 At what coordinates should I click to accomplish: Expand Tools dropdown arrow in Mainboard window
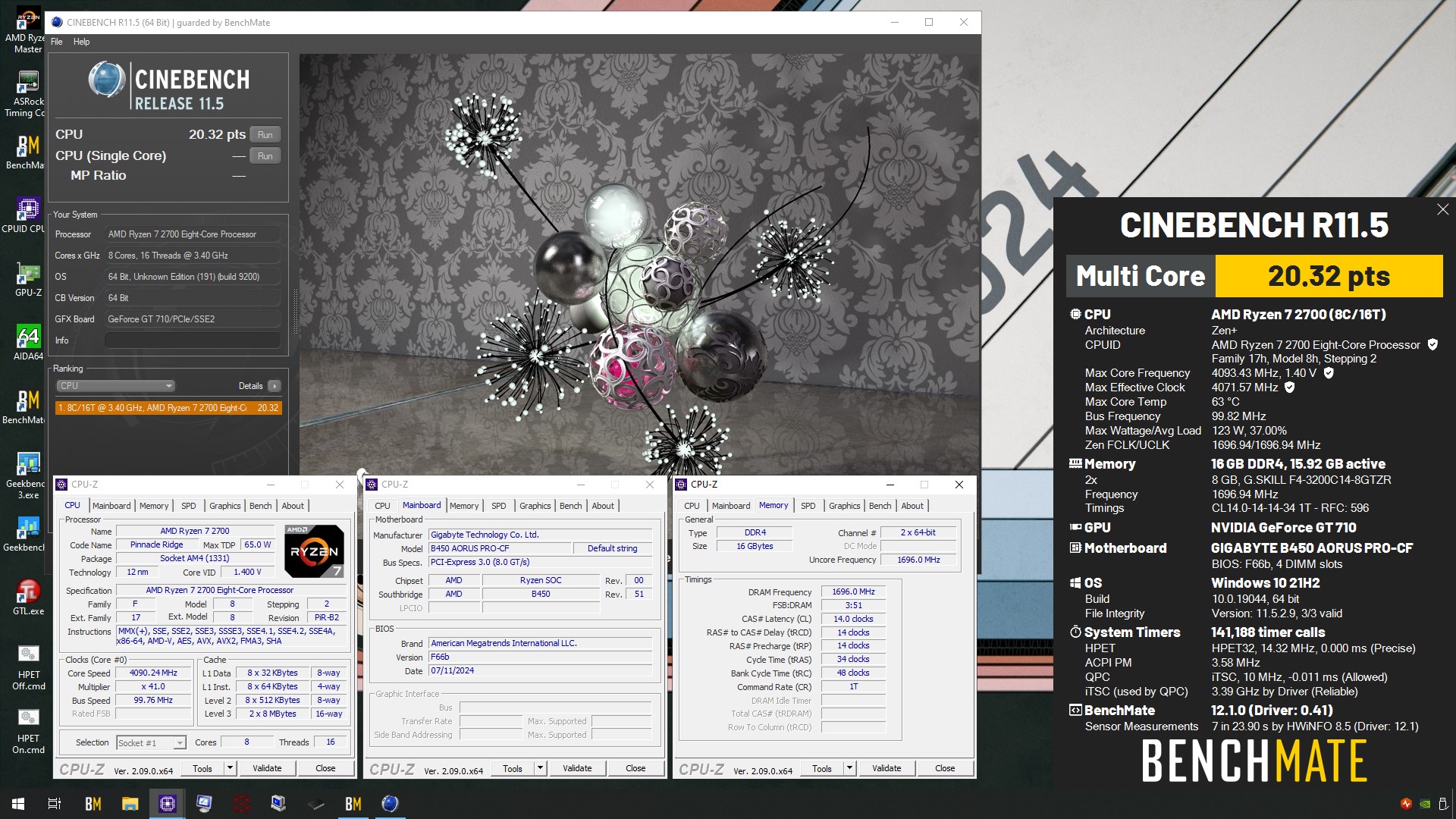tap(540, 768)
